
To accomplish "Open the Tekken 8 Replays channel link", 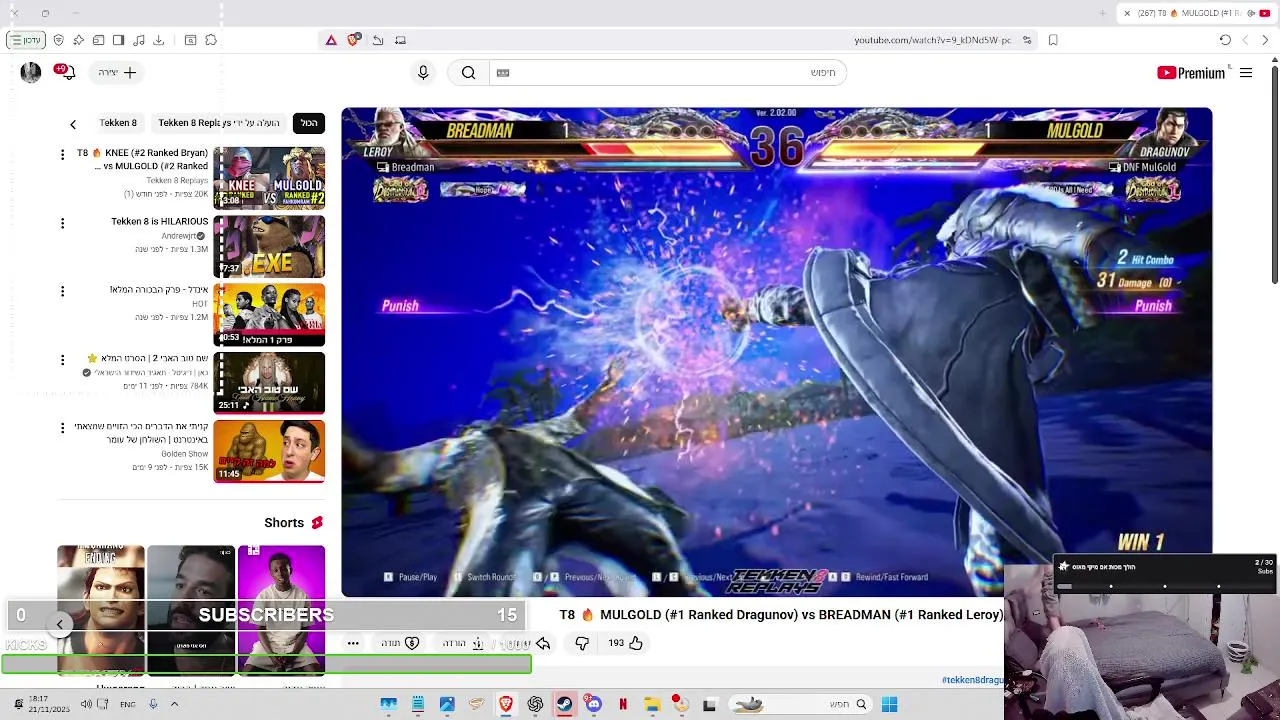I will click(177, 181).
